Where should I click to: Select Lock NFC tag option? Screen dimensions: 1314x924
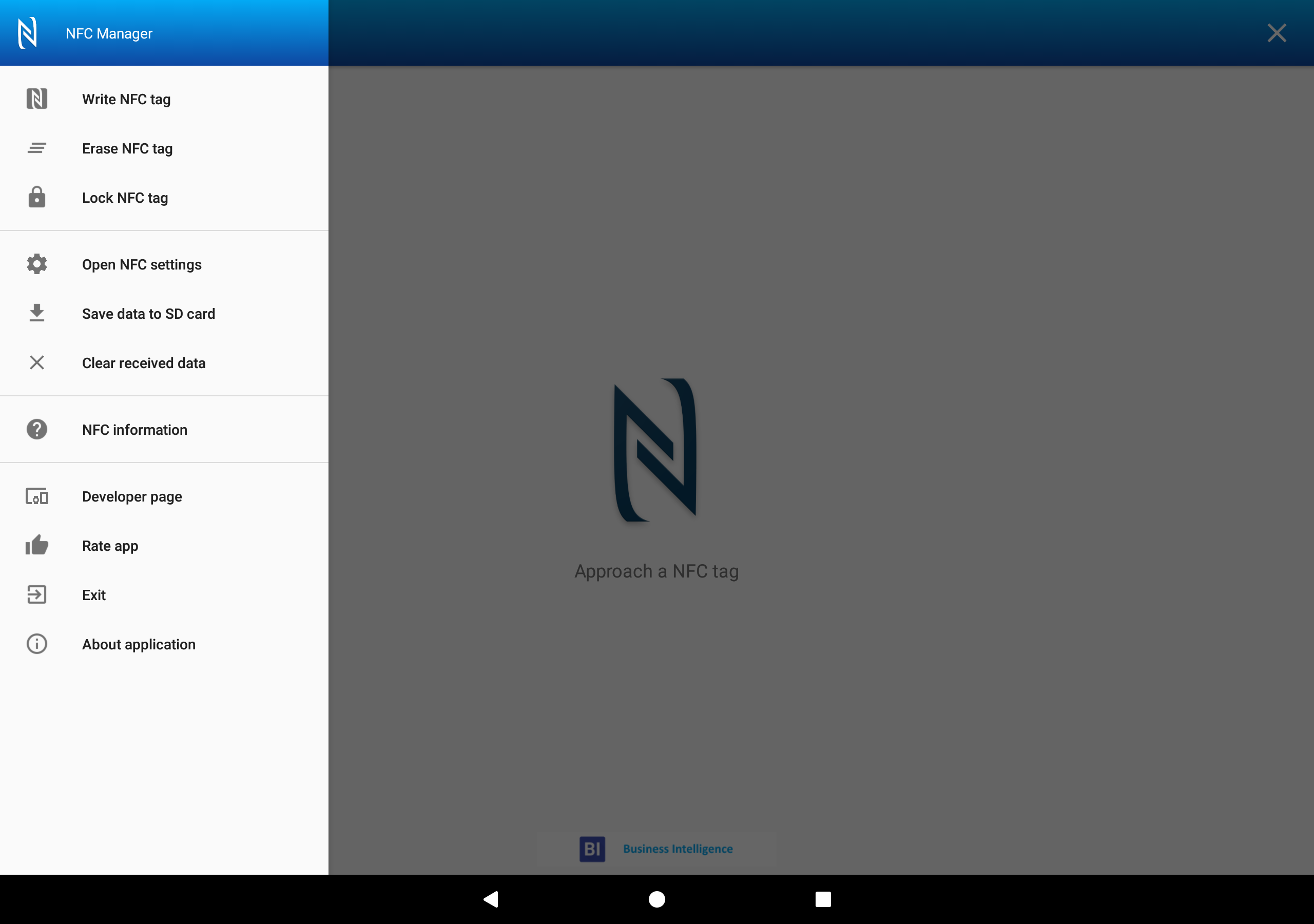(x=164, y=198)
